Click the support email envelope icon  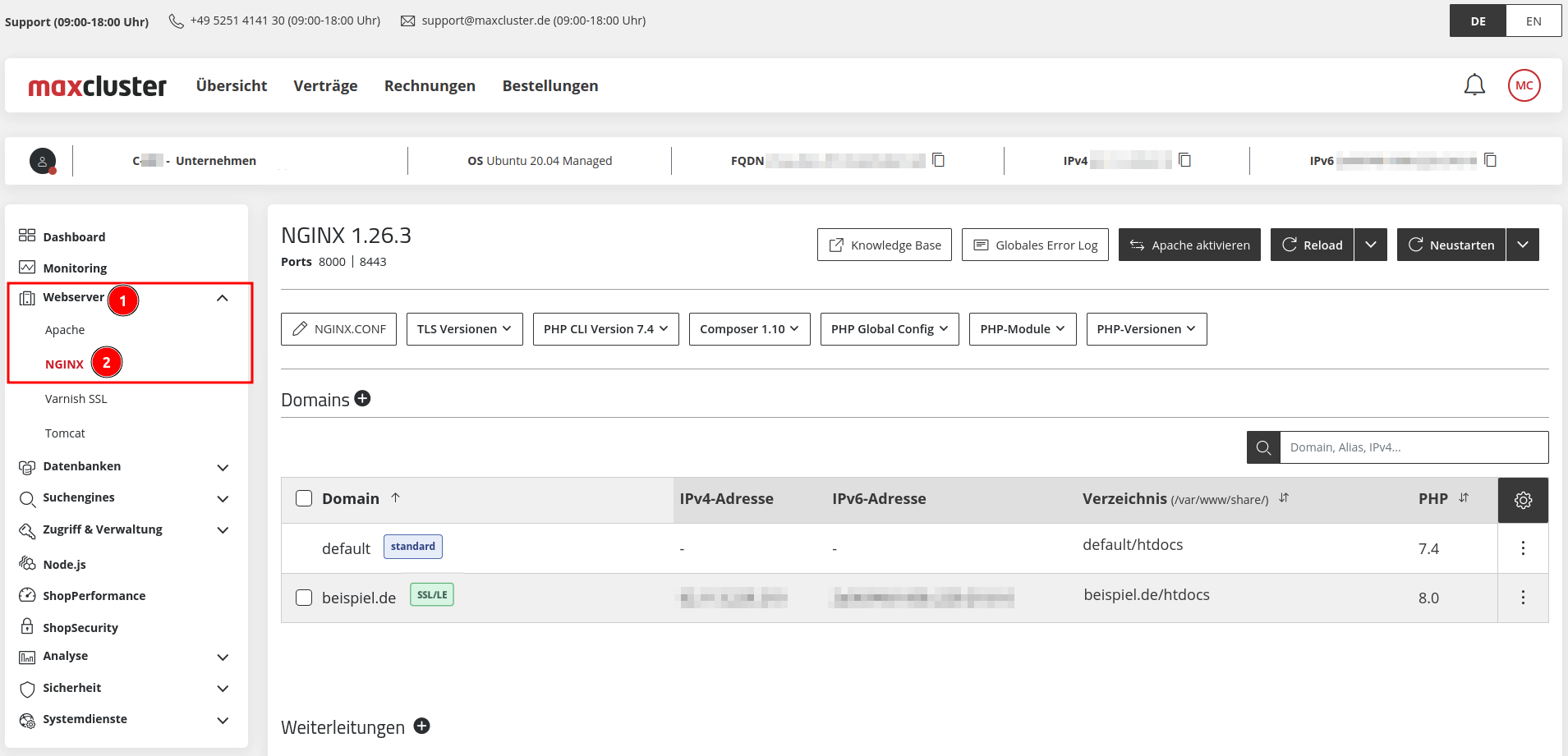tap(407, 21)
